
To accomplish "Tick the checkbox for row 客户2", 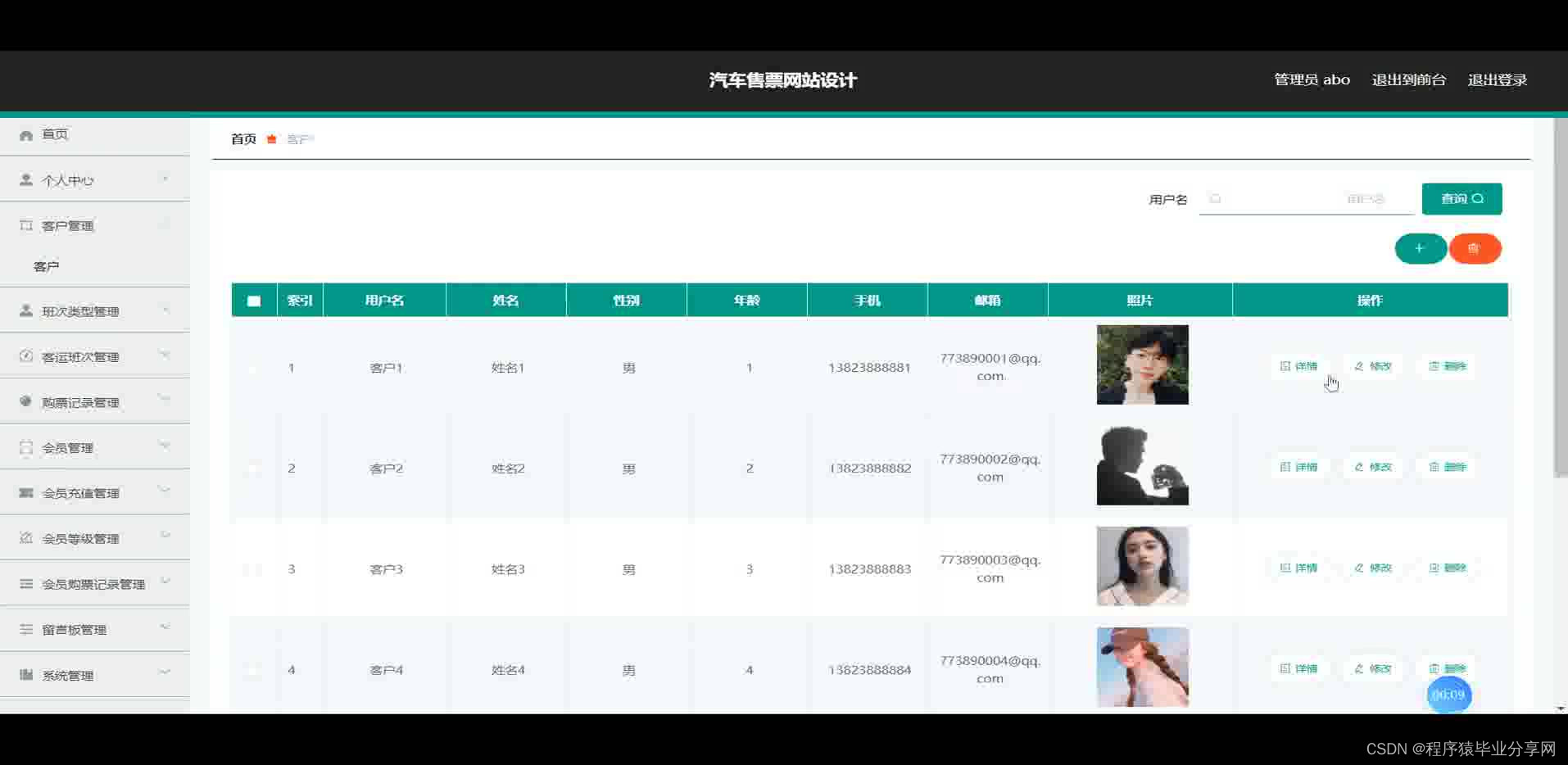I will 254,469.
